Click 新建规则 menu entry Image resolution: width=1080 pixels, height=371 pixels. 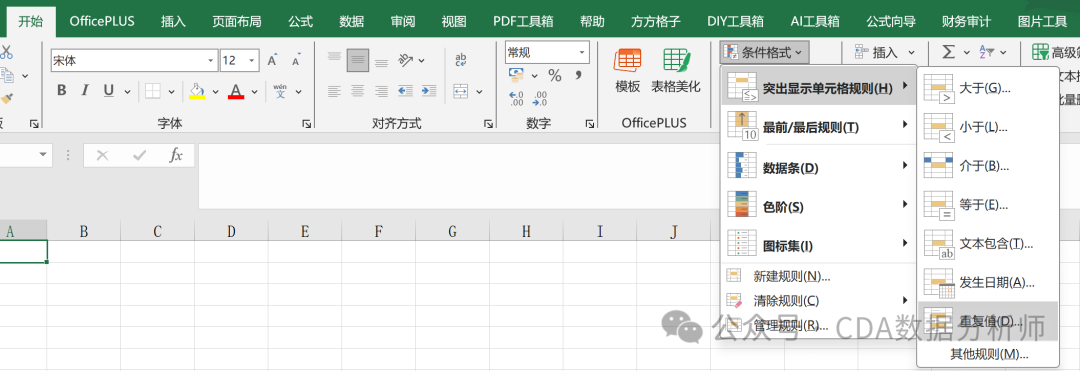tap(818, 276)
